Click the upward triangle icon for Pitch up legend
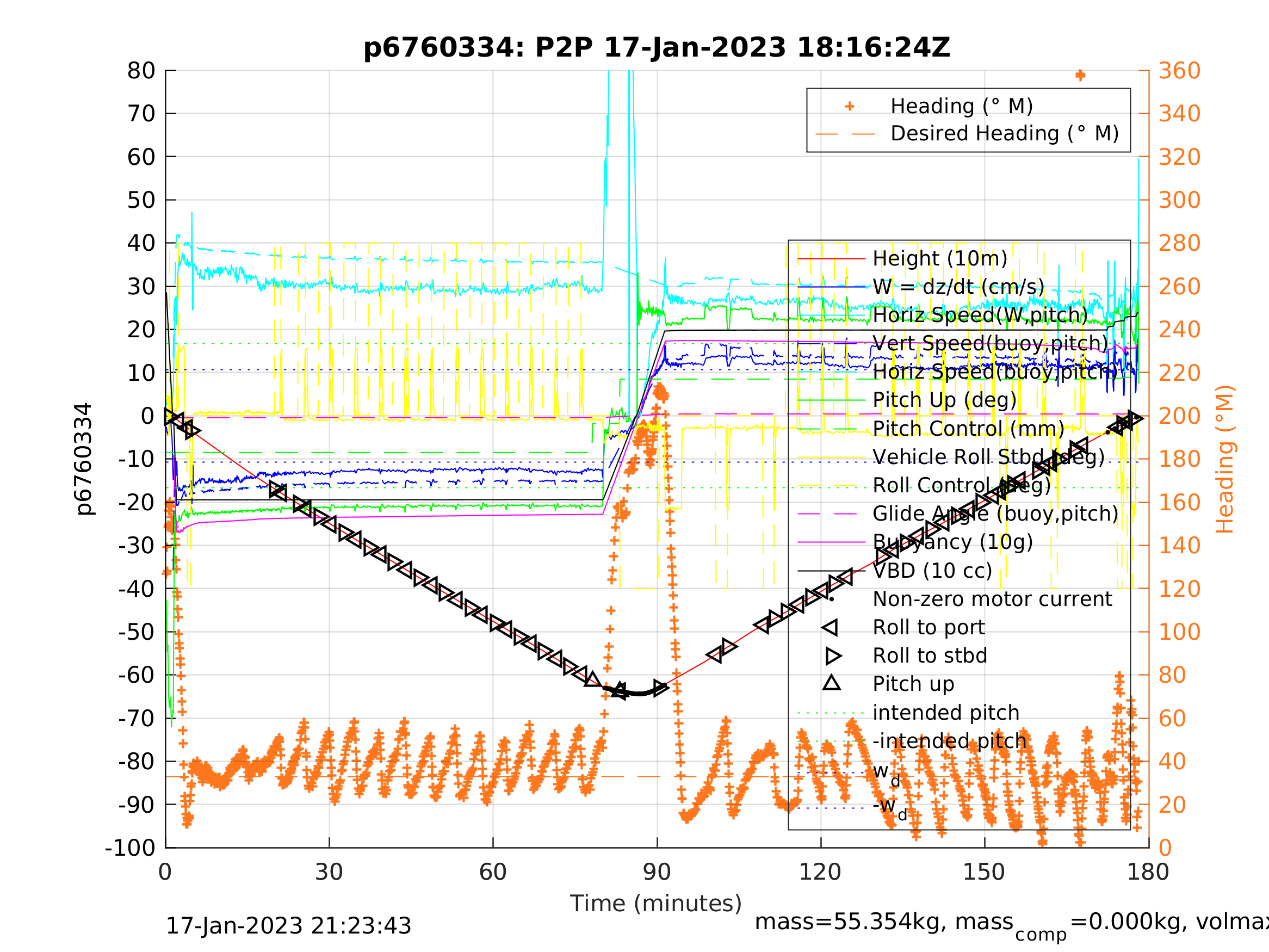The width and height of the screenshot is (1269, 952). click(x=831, y=682)
